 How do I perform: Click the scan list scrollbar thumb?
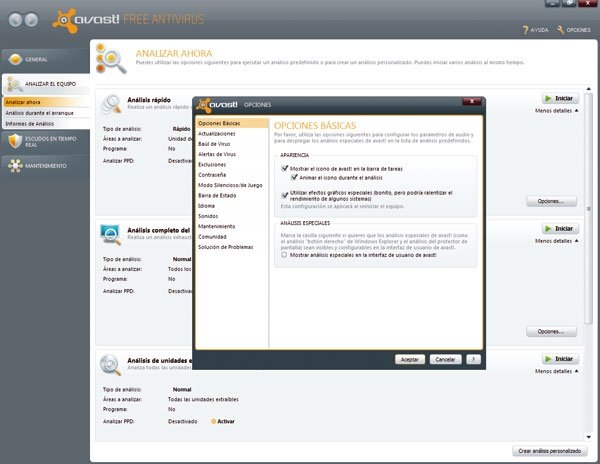click(589, 208)
